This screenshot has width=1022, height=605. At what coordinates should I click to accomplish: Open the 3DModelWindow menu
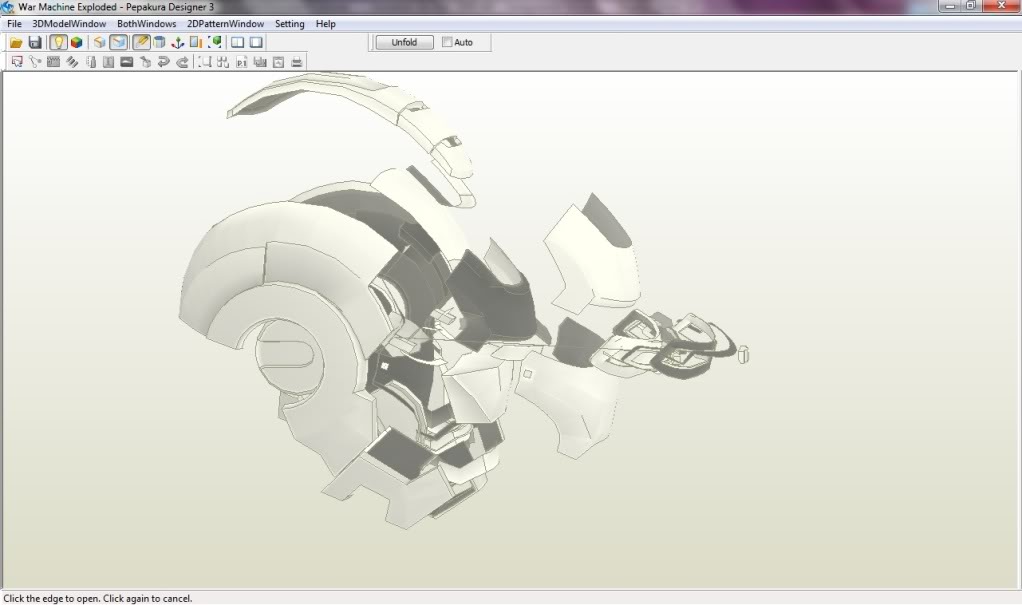(x=69, y=24)
